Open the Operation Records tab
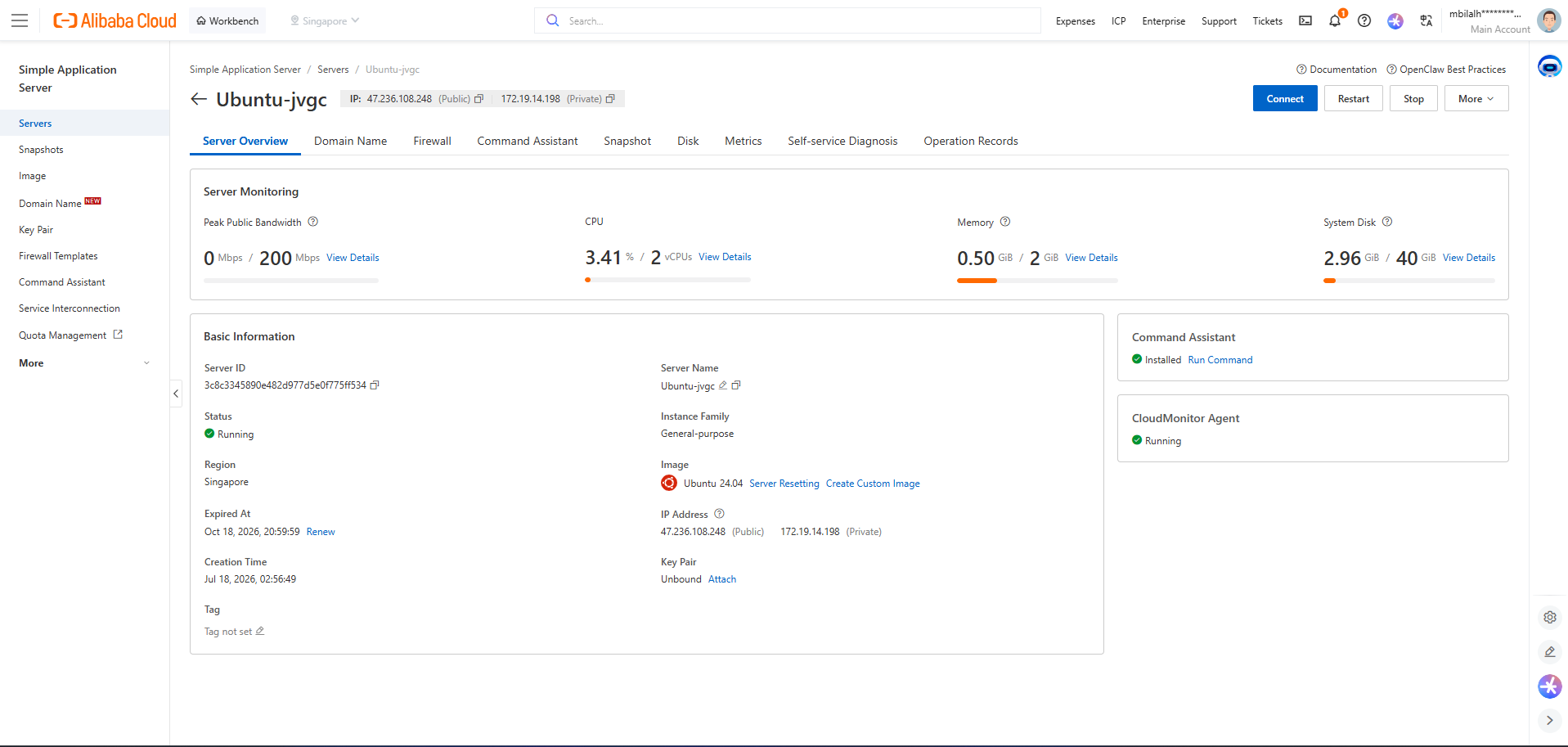The image size is (1568, 747). click(971, 142)
